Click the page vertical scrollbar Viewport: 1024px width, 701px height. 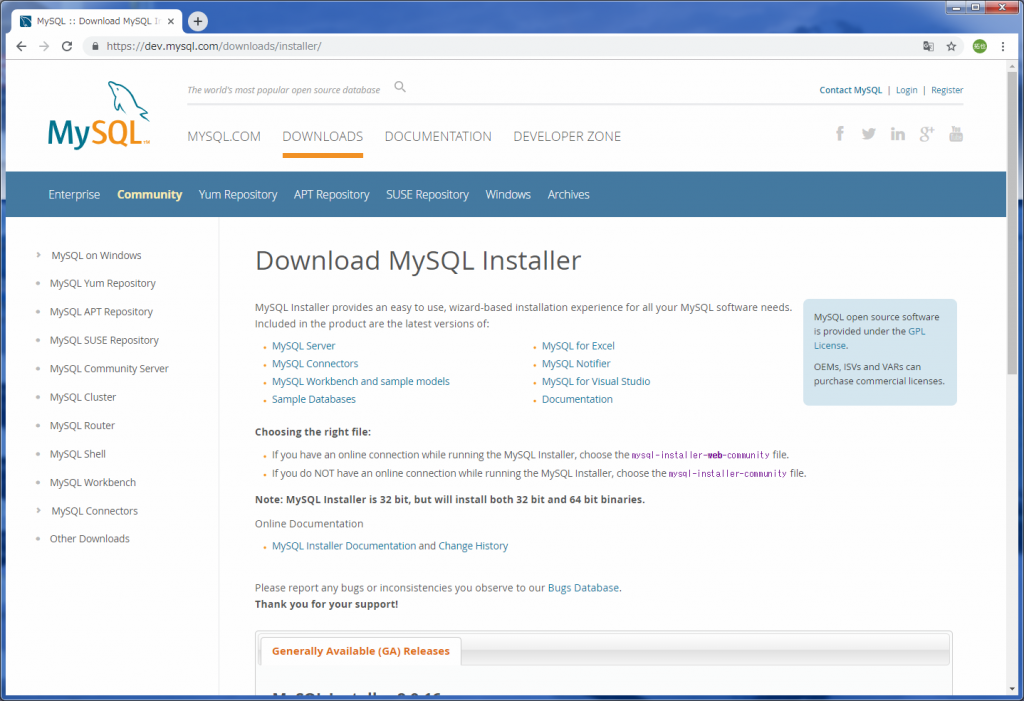pos(1012,300)
